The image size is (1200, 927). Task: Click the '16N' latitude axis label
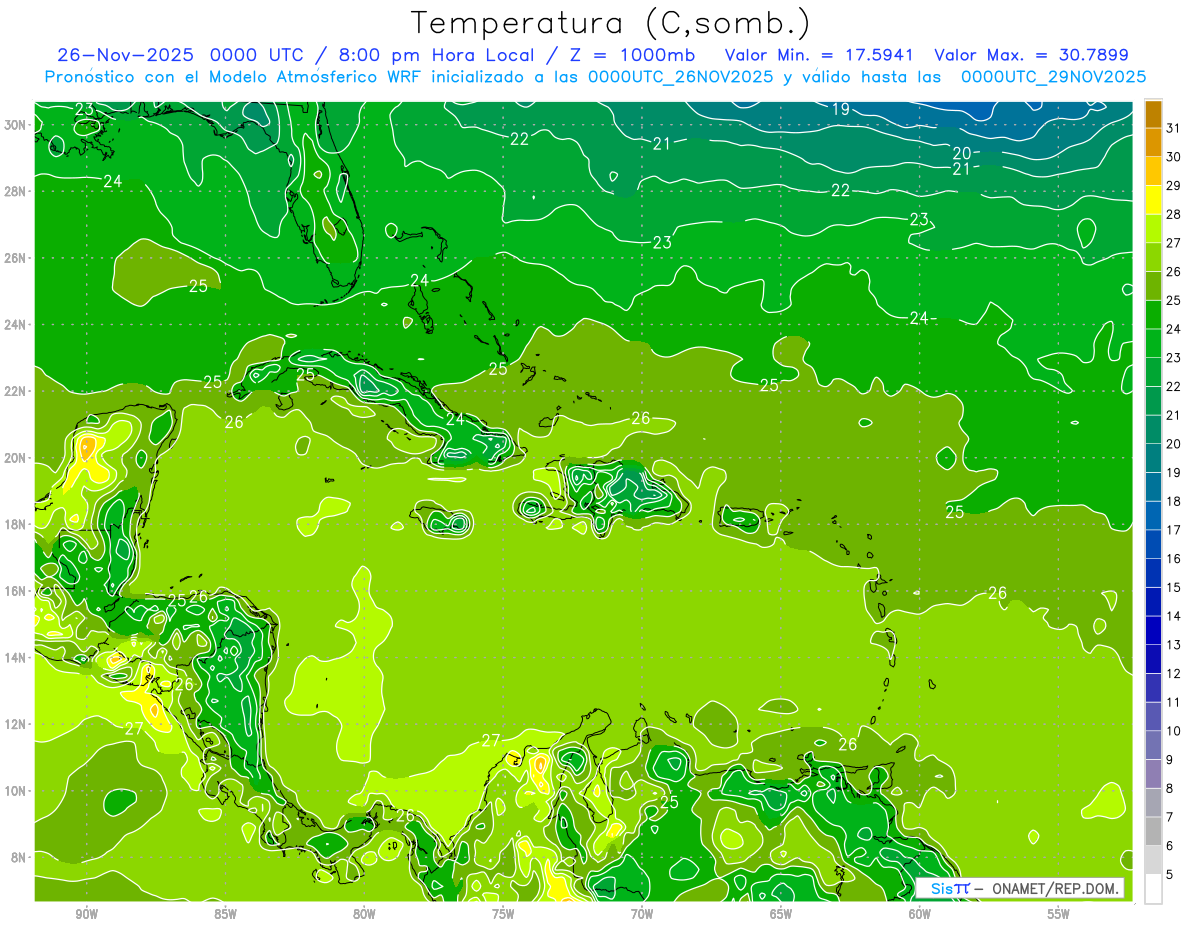17,591
